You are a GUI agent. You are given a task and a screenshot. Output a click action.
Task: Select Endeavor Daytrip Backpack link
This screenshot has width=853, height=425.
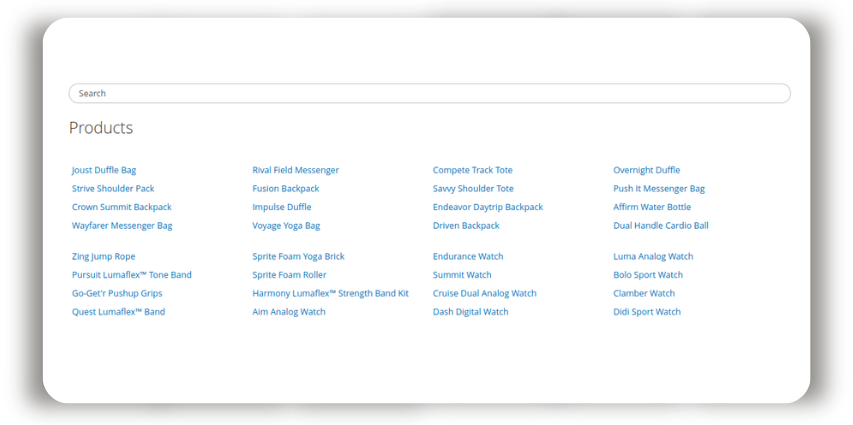pyautogui.click(x=488, y=207)
